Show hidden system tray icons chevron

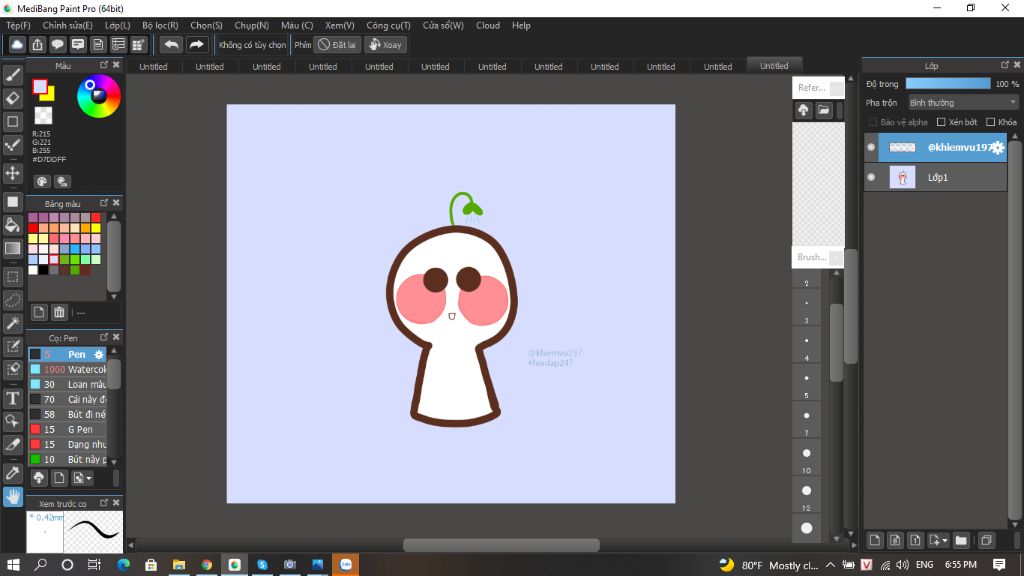(x=830, y=565)
